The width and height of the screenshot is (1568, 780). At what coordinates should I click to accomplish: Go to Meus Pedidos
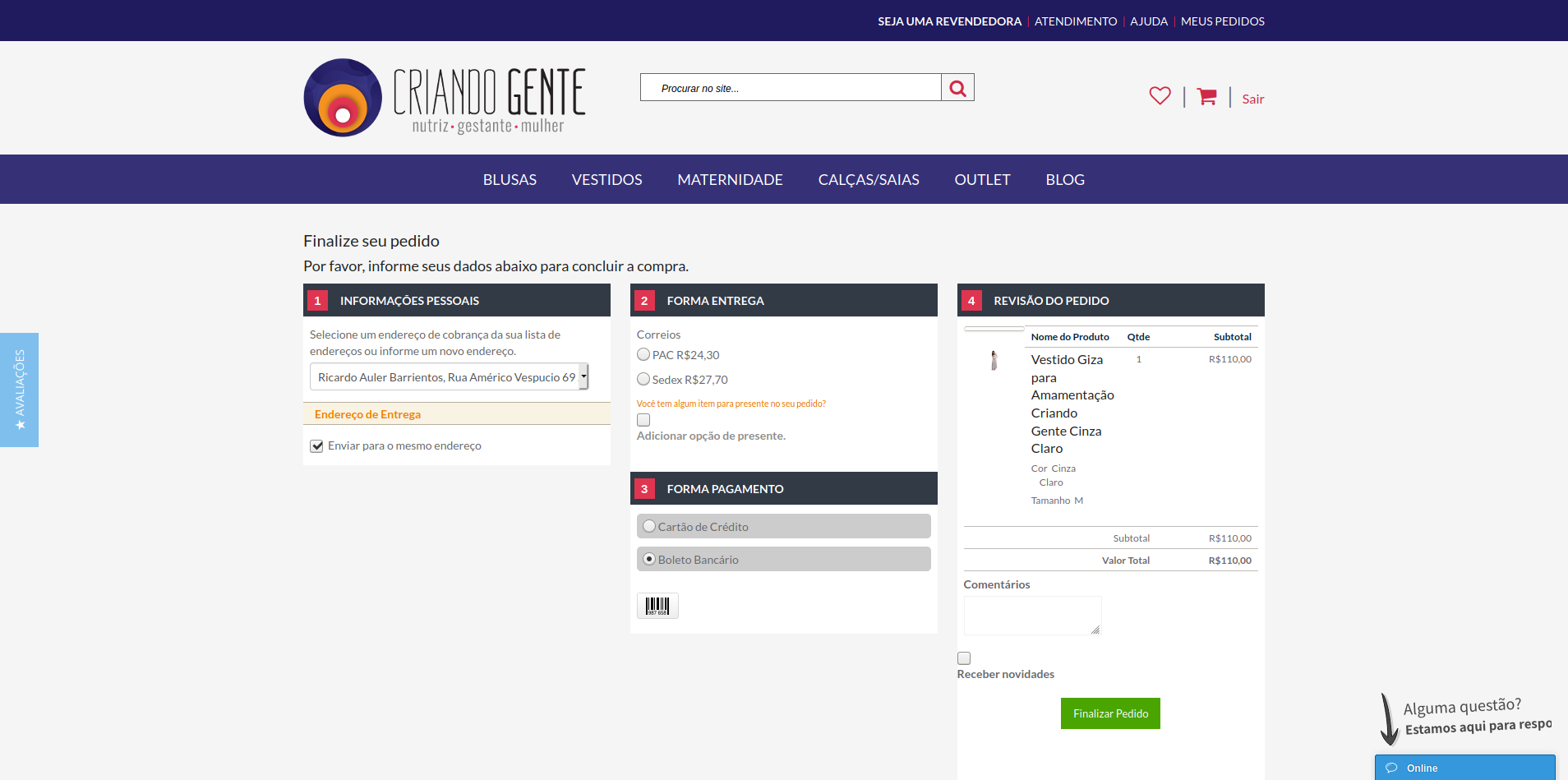pos(1223,21)
